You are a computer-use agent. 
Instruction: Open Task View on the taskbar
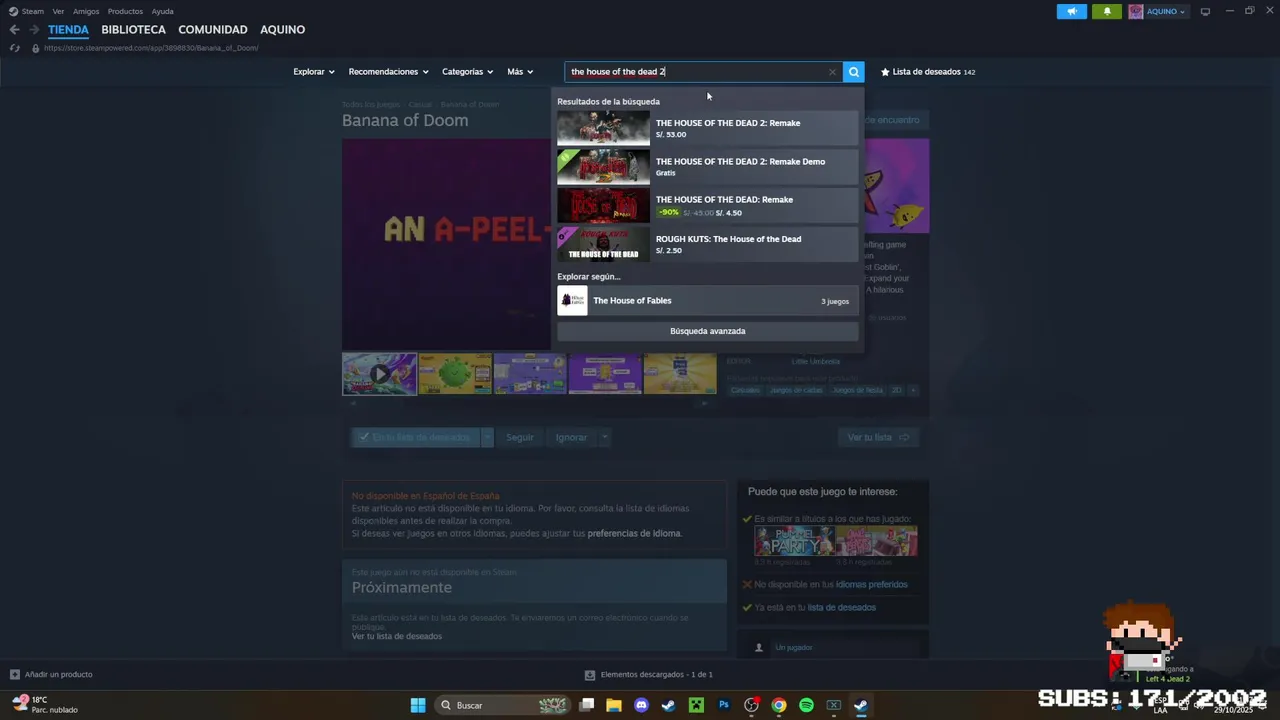pyautogui.click(x=587, y=705)
